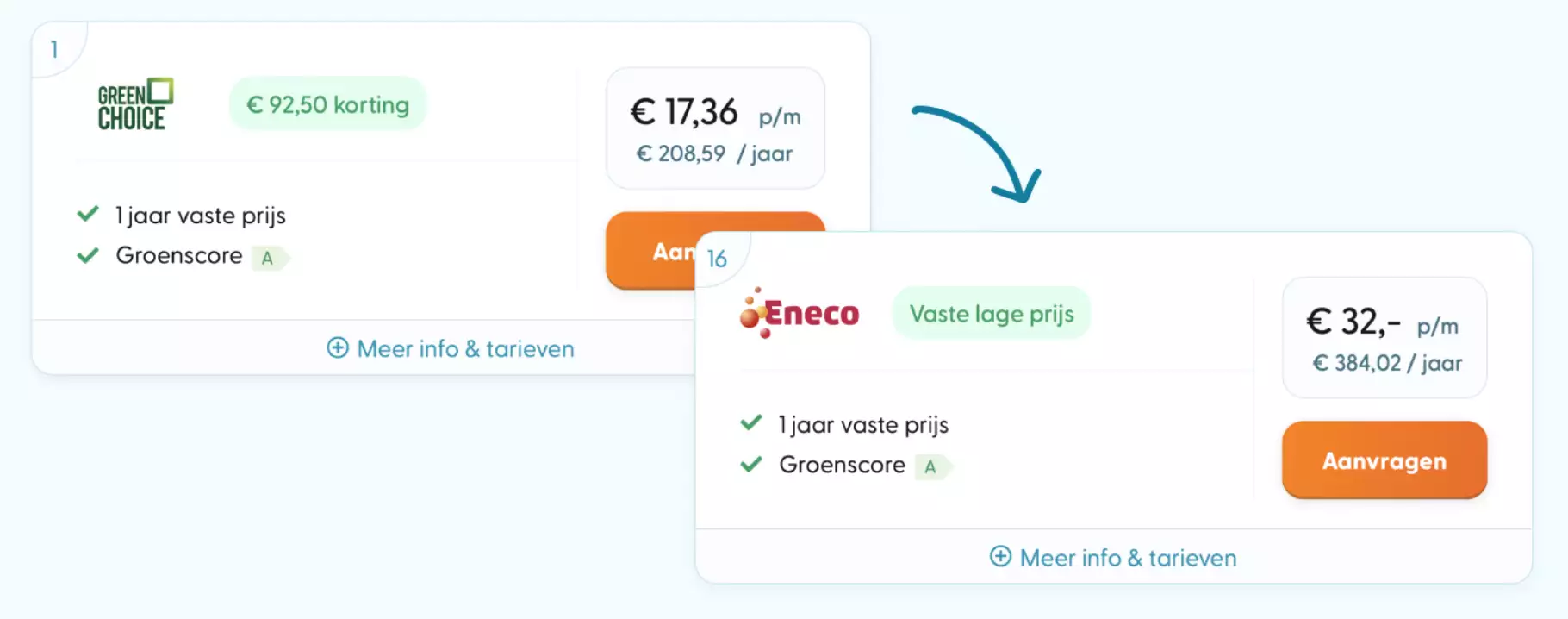Click checkmark beside Greenchoice Groenscore
The width and height of the screenshot is (1568, 619).
tap(88, 255)
